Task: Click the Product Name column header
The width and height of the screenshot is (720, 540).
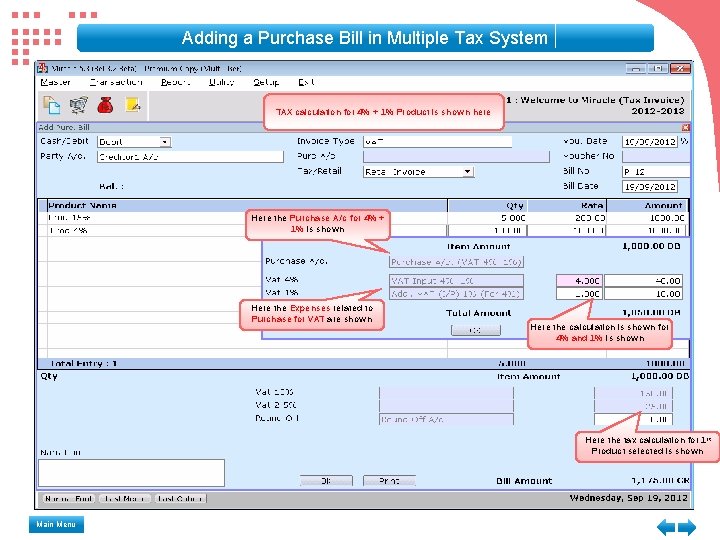Action: 247,205
